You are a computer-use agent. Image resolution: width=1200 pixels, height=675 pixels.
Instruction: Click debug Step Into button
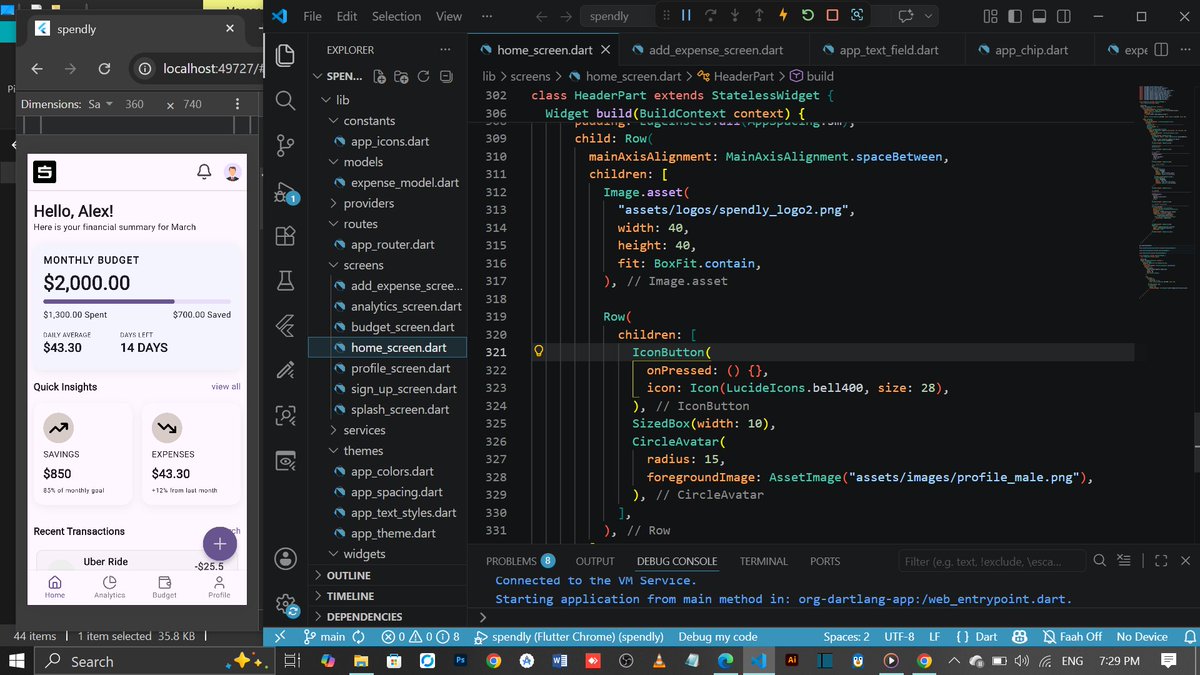(x=734, y=16)
